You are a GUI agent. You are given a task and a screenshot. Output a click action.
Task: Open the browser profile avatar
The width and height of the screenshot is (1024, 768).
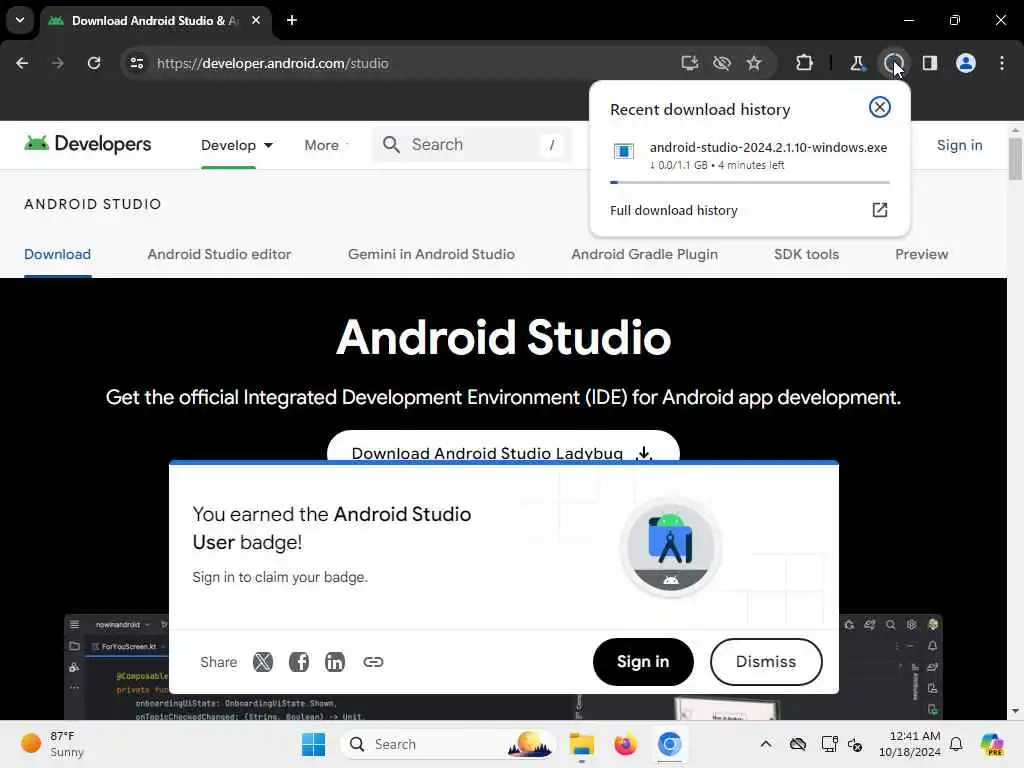966,63
